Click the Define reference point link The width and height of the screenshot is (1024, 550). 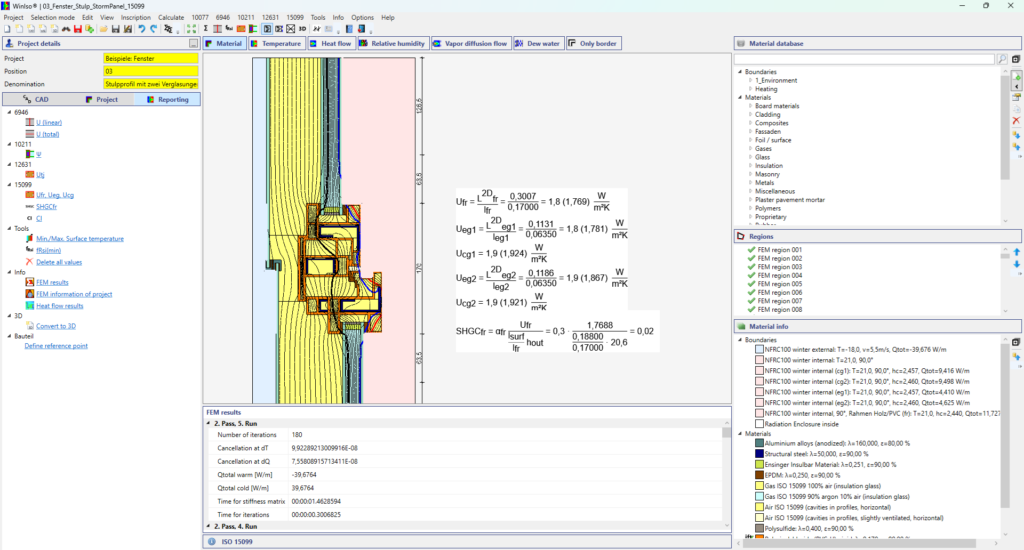56,346
